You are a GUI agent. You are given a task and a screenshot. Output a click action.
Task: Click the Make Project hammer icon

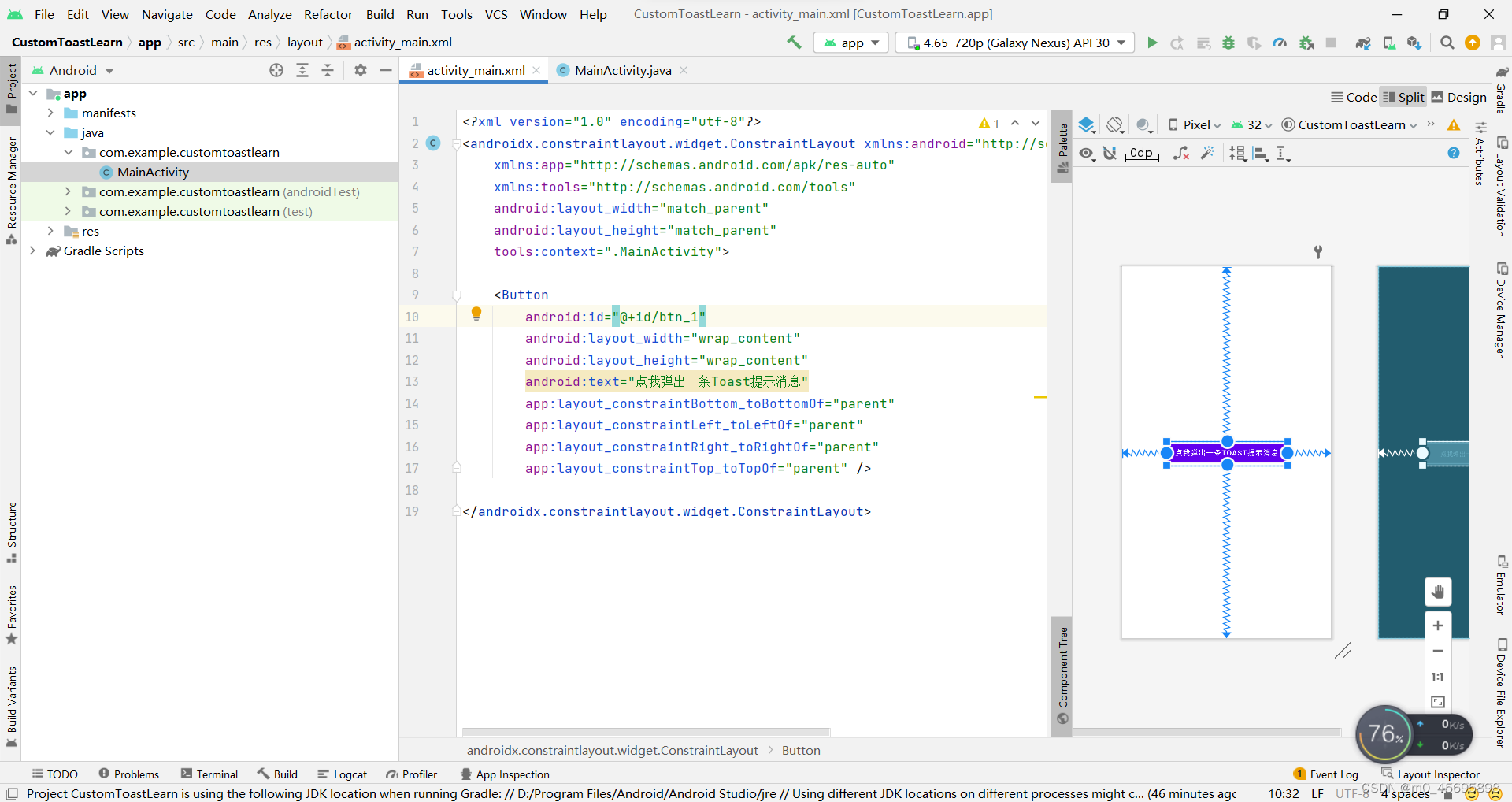(794, 43)
